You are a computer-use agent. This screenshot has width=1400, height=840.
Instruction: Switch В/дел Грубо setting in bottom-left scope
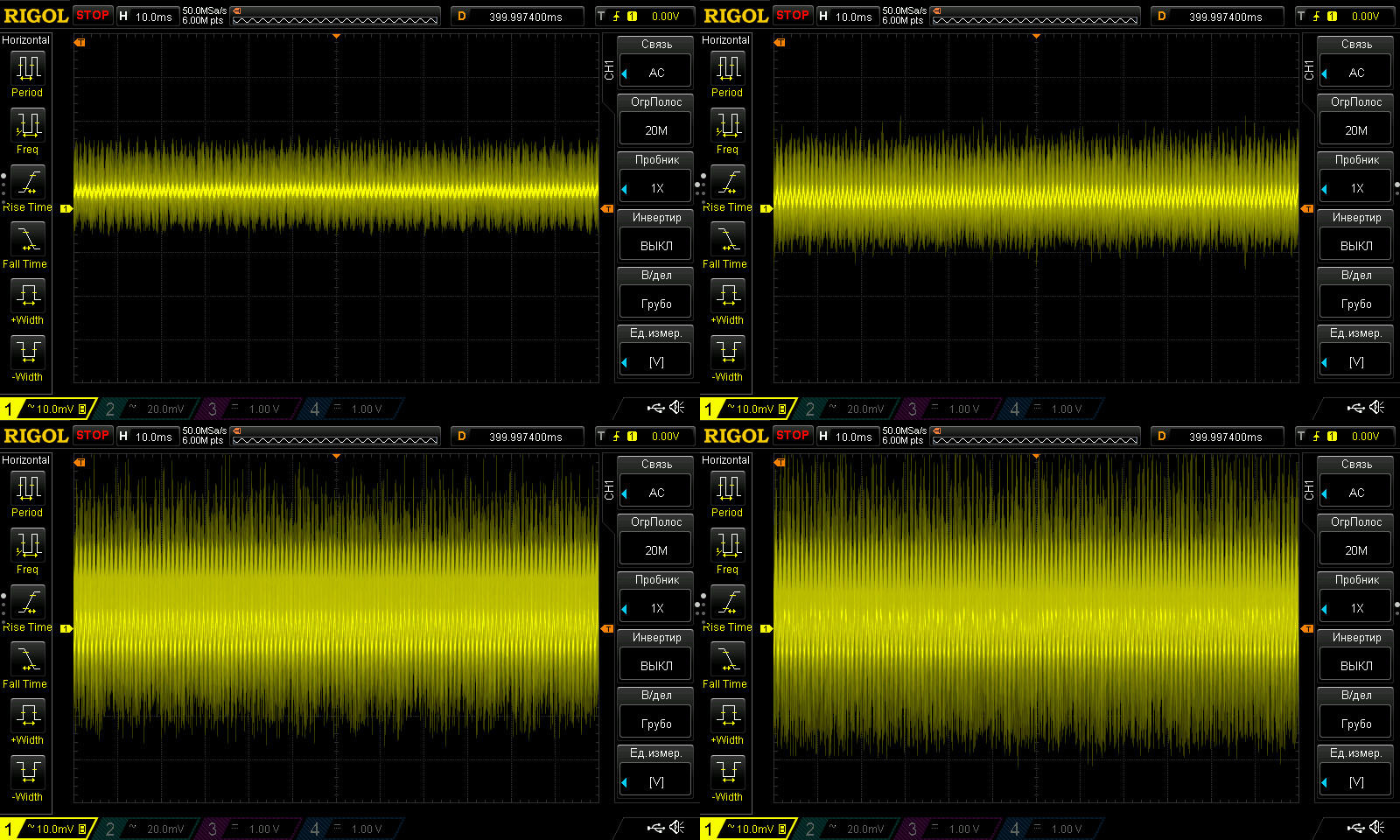(656, 724)
